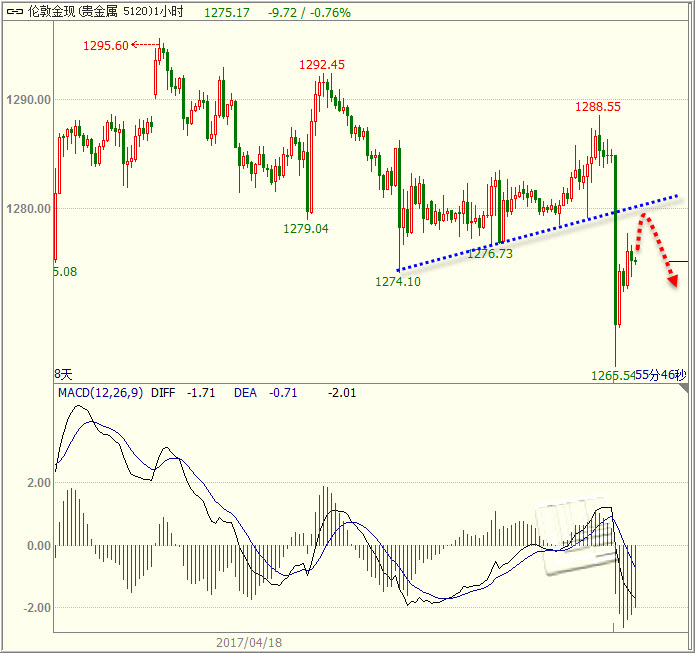This screenshot has height=653, width=695.
Task: Select the 1292.45 peak label
Action: pyautogui.click(x=322, y=64)
